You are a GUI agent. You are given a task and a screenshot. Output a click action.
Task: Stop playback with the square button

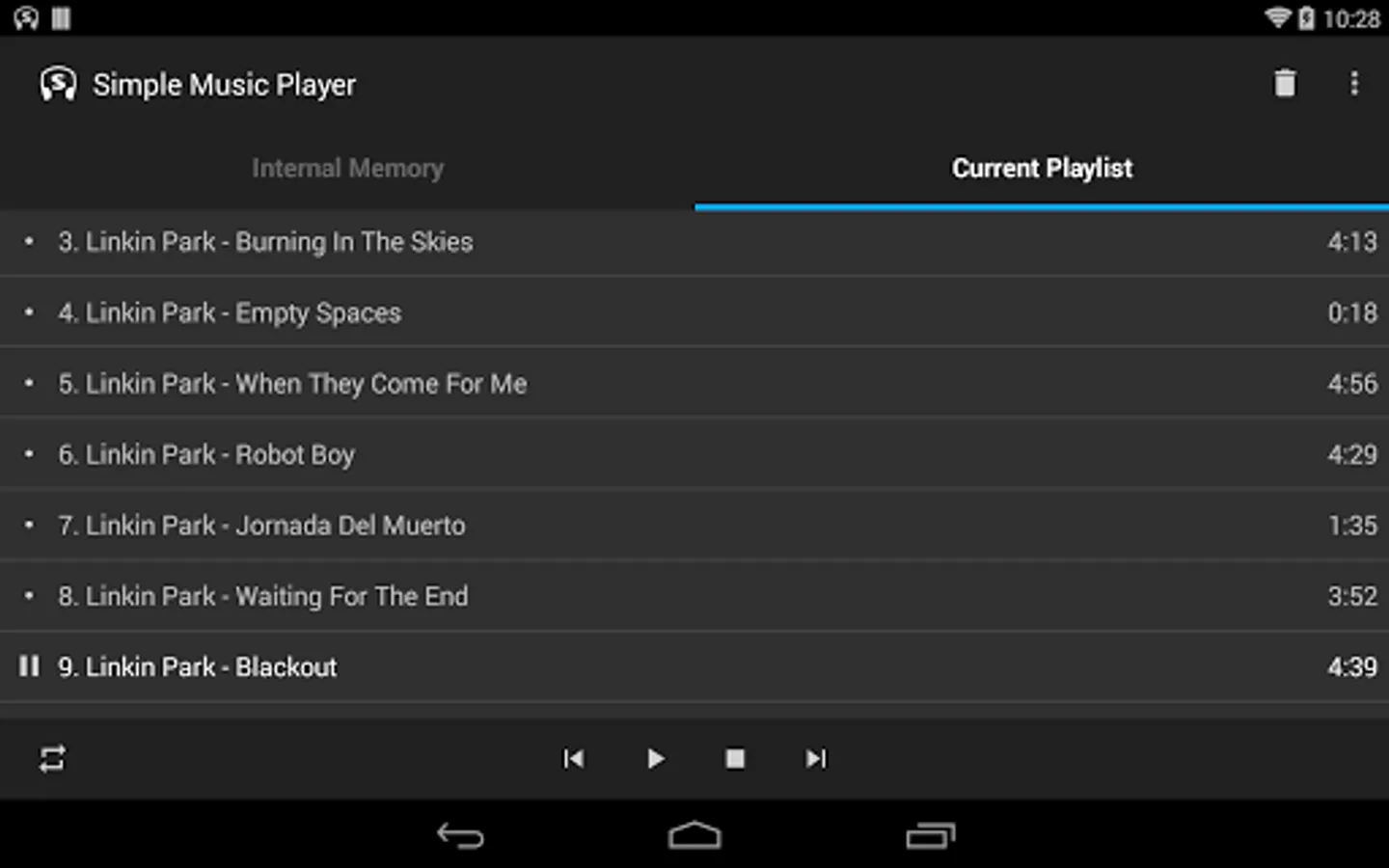click(x=735, y=759)
